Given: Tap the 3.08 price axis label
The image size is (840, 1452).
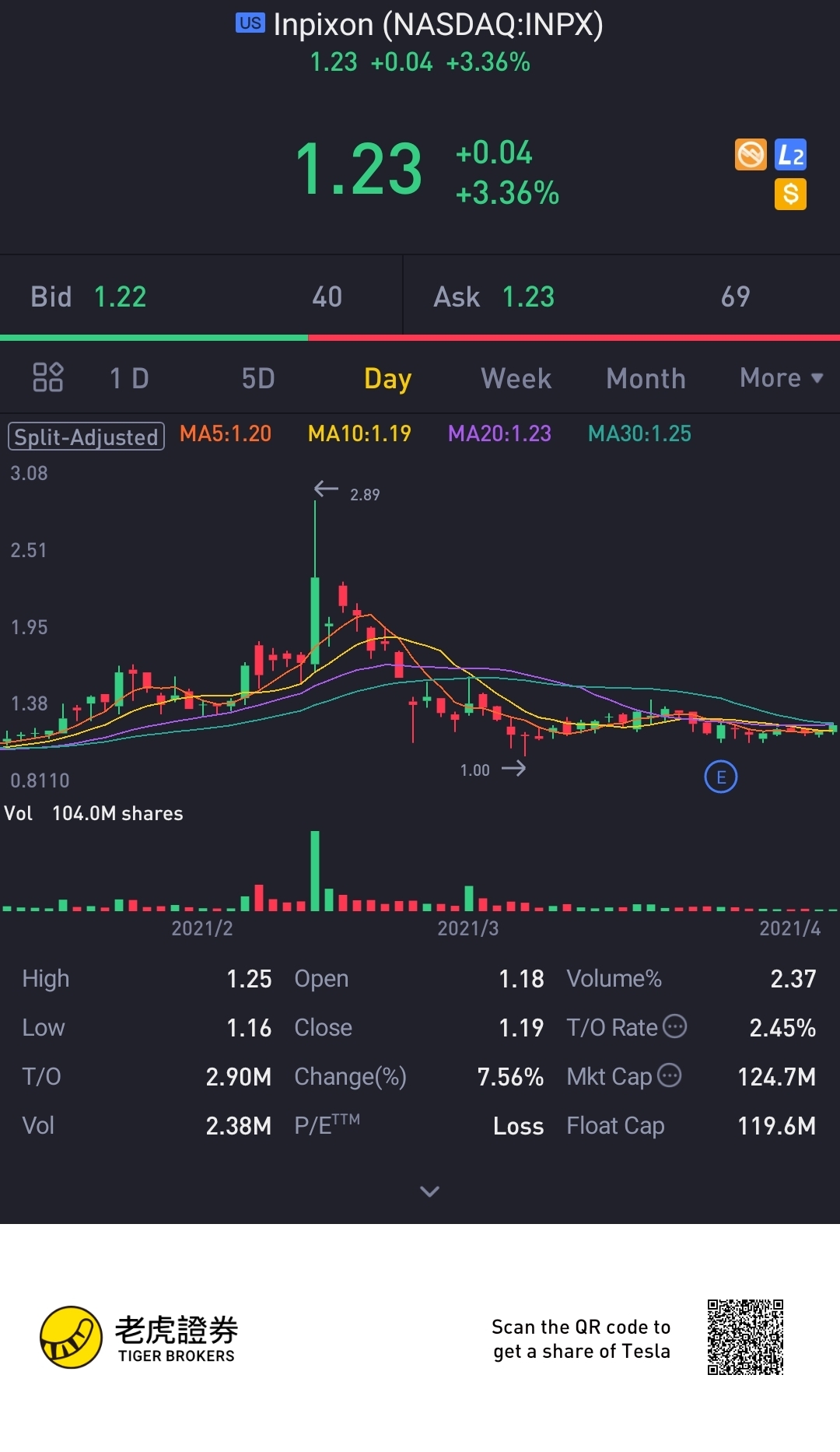Looking at the screenshot, I should tap(29, 473).
